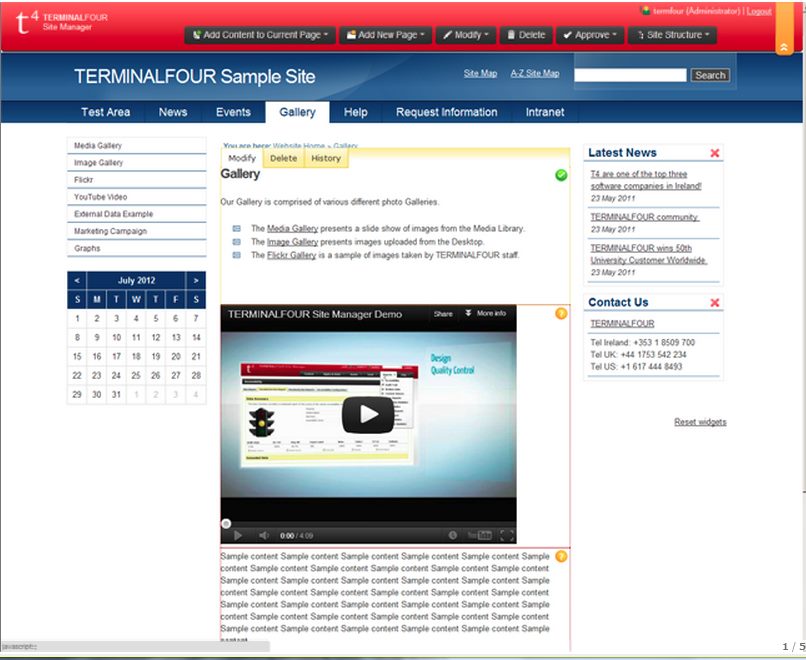Open the Approve dropdown menu
The width and height of the screenshot is (806, 660).
(x=589, y=35)
